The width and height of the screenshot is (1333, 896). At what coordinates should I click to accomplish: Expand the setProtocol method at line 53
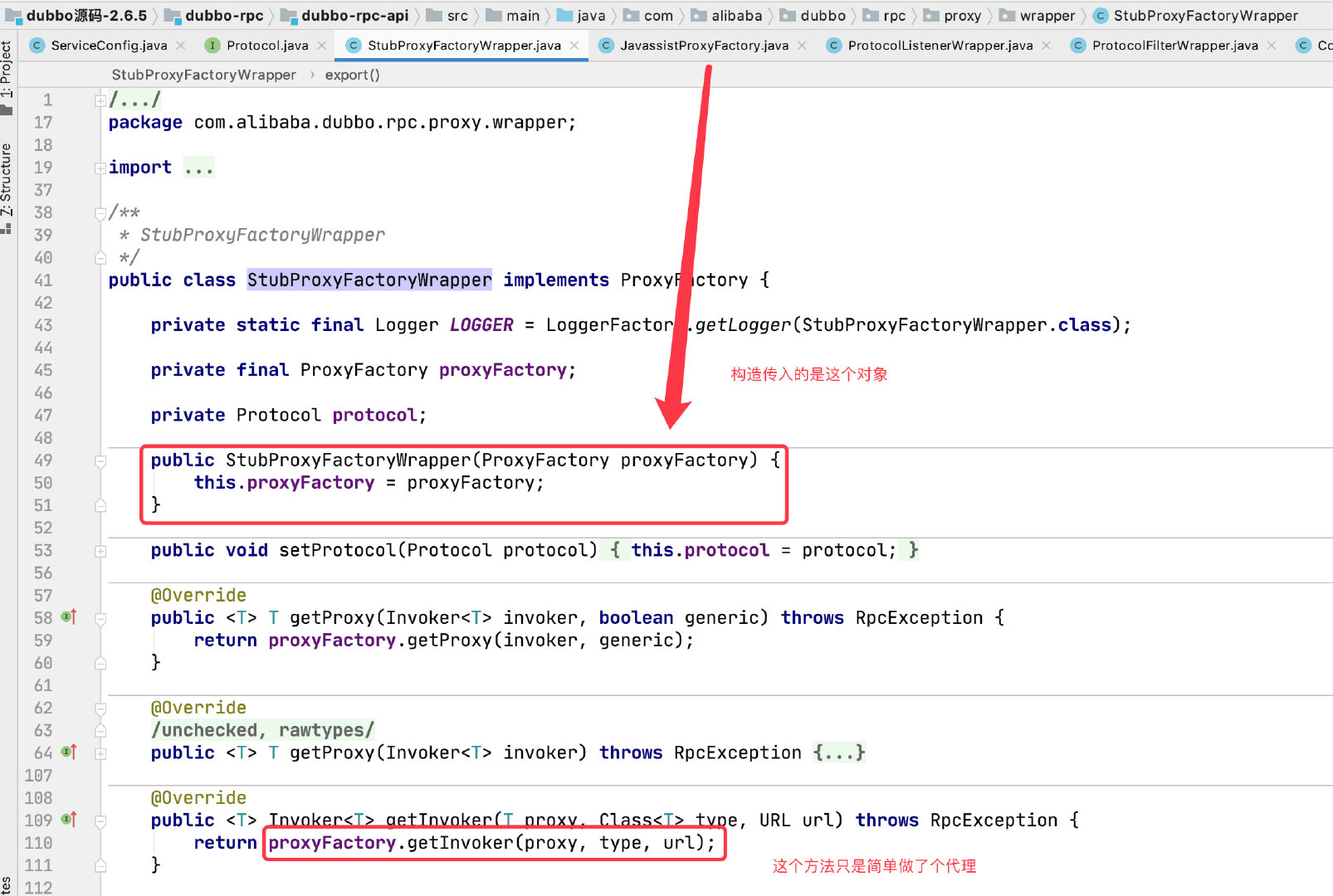point(100,551)
